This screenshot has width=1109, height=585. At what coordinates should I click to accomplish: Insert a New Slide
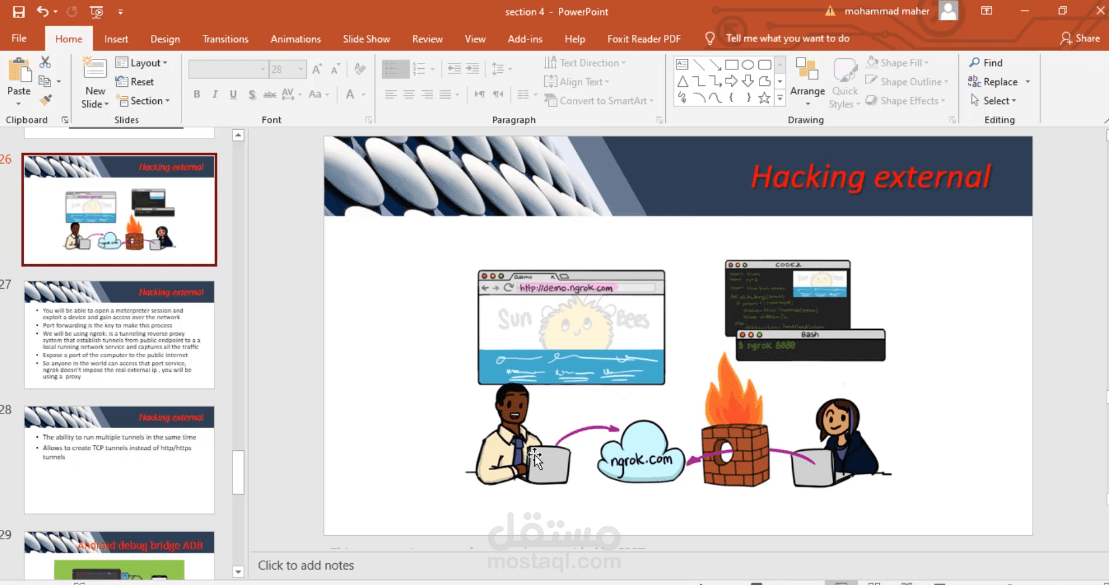[95, 83]
